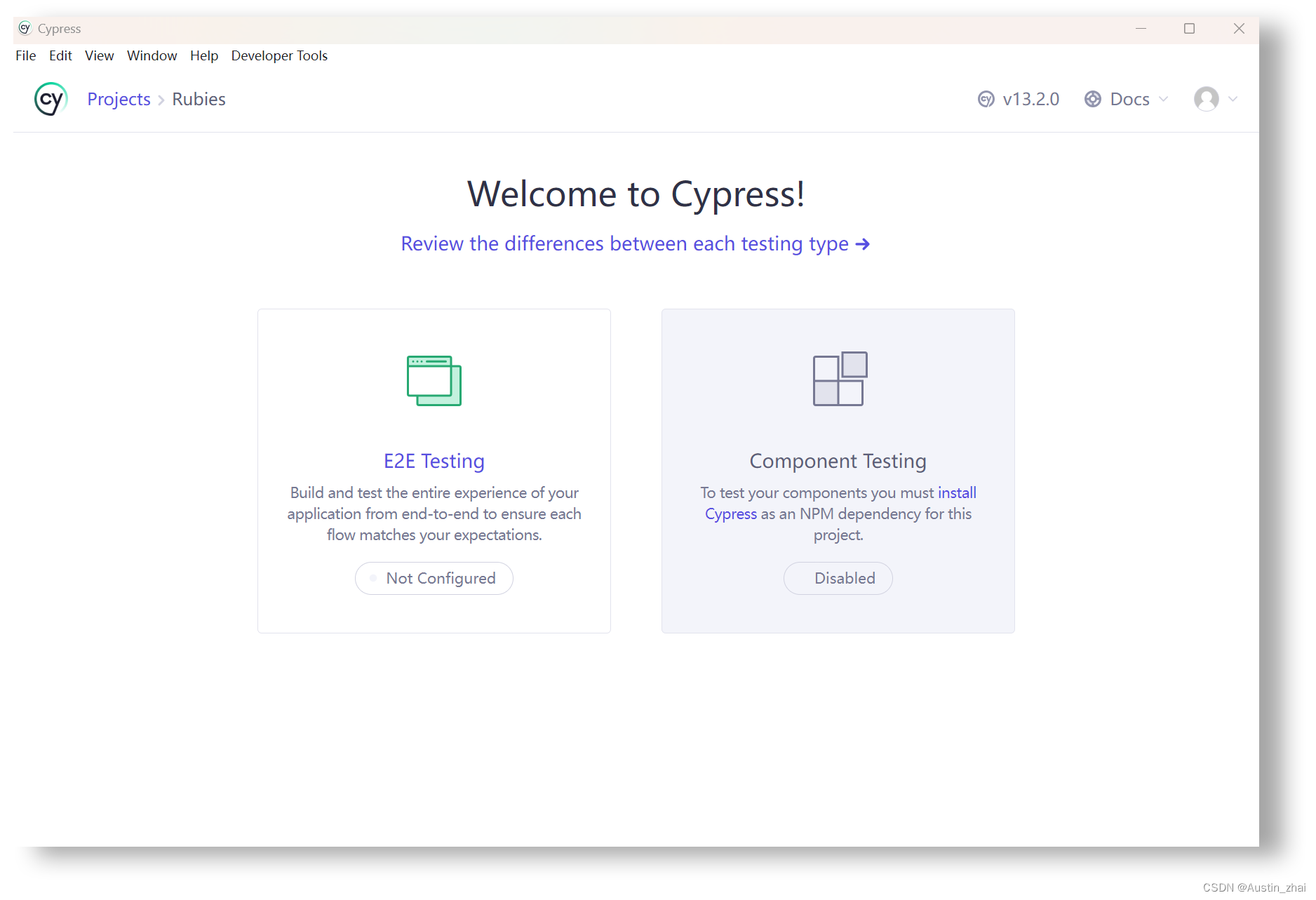Open Review the differences between testing types link

636,243
